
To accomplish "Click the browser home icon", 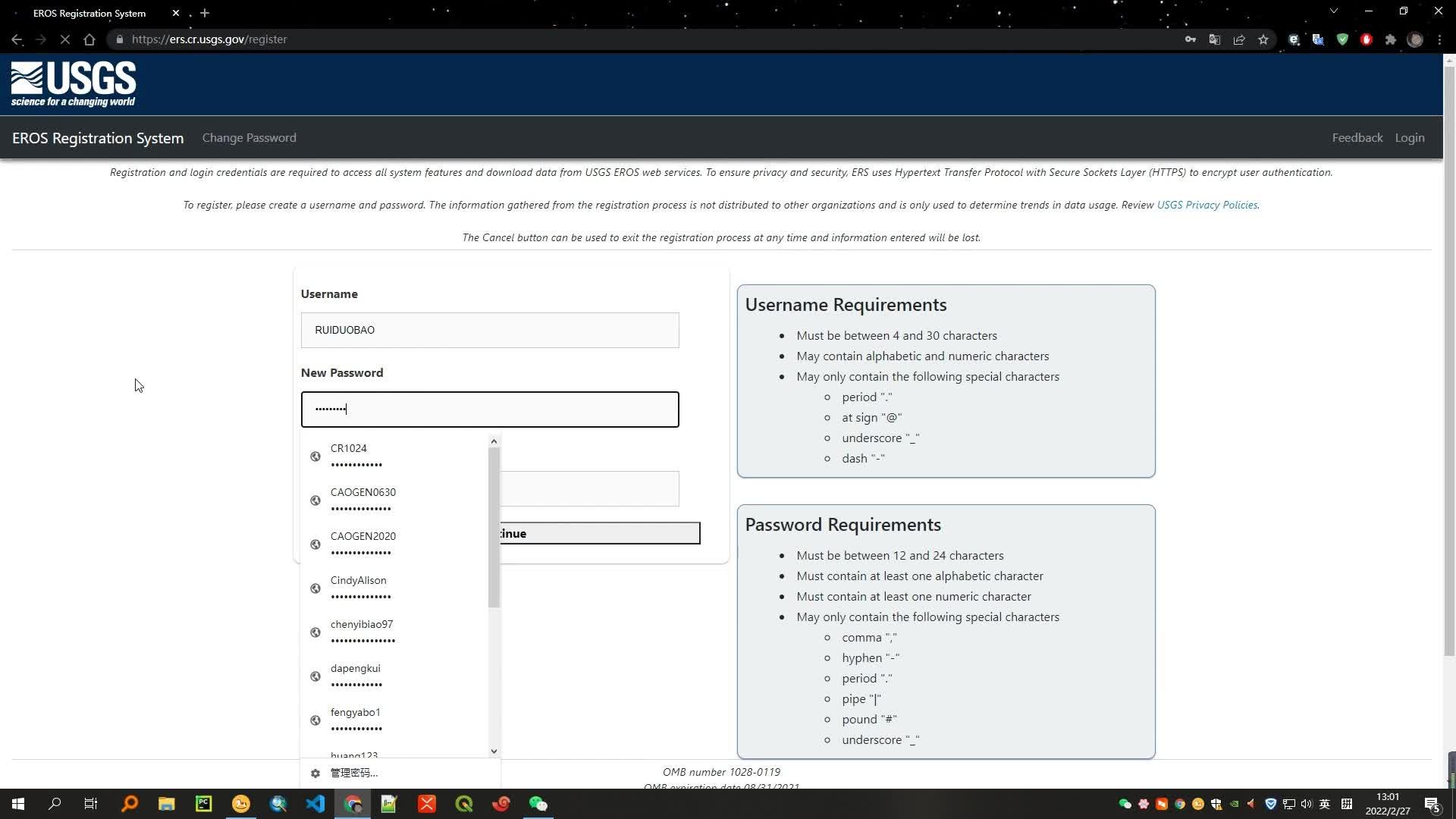I will coord(89,39).
